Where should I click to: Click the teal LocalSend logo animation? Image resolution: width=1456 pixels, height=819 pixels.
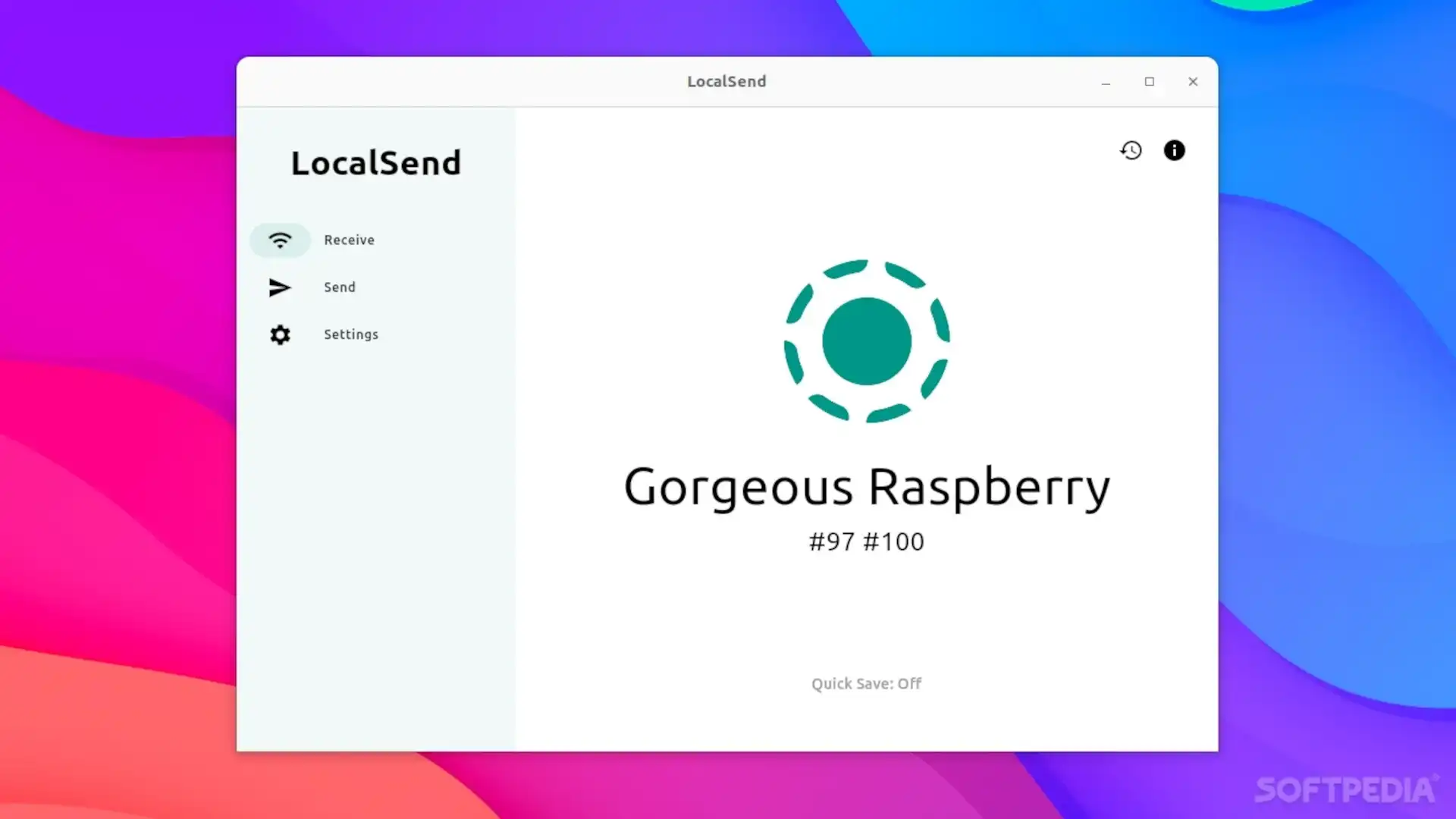867,341
